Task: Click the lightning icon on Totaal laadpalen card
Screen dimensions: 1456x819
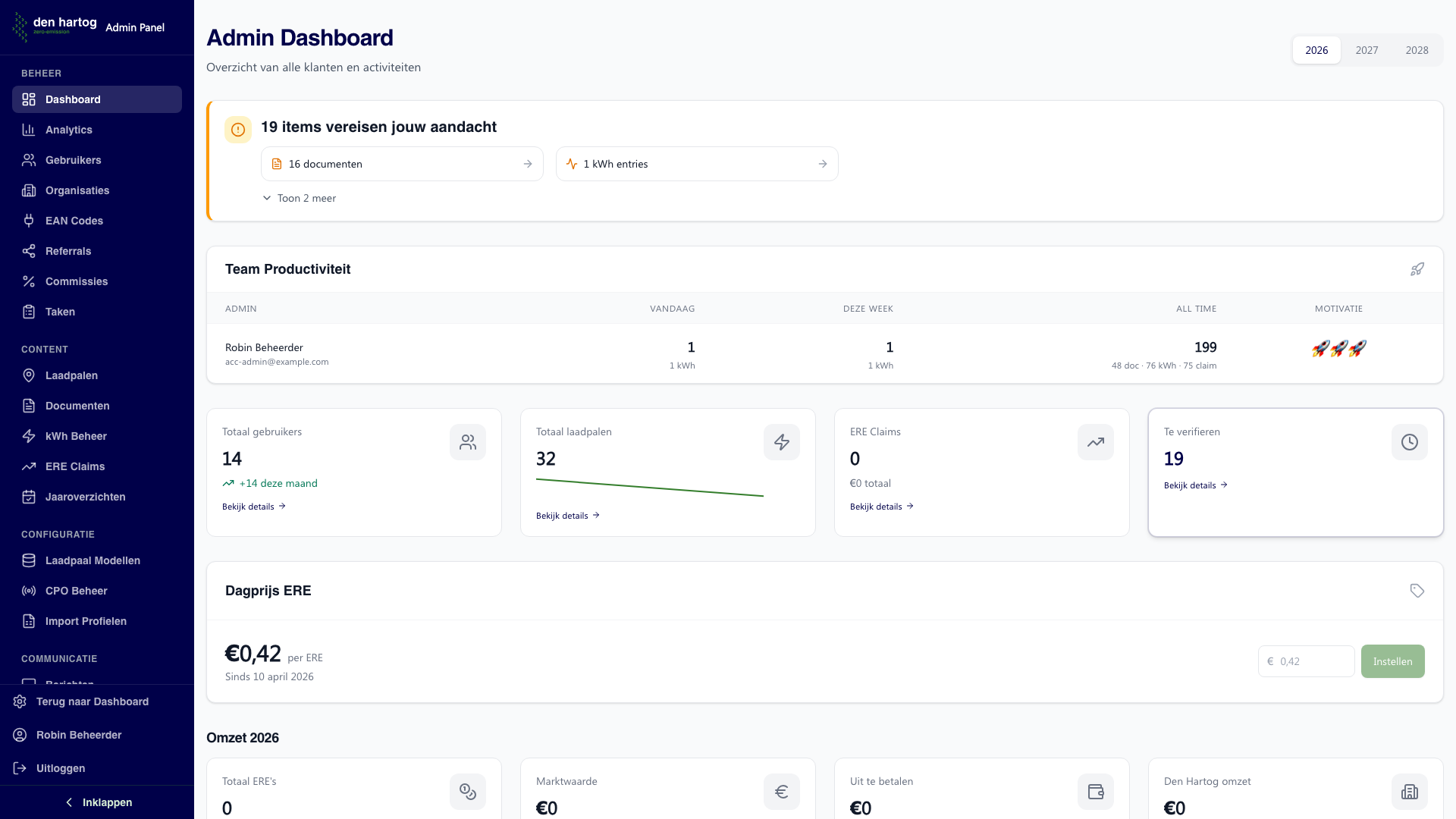Action: pos(782,442)
